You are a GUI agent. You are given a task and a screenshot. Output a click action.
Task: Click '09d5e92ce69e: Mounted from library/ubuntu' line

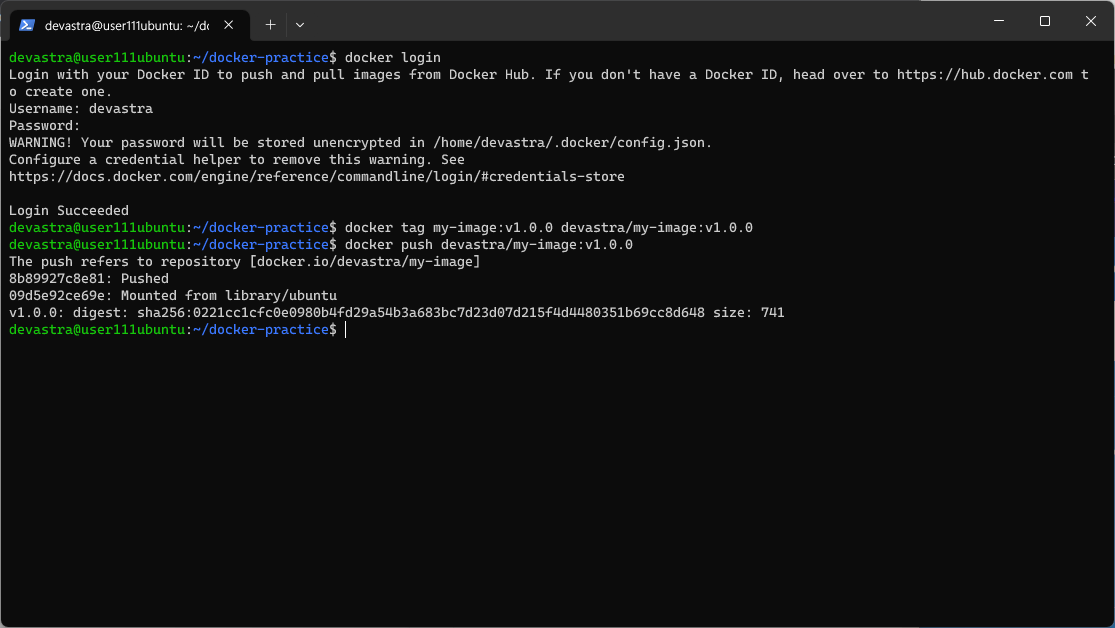[173, 296]
